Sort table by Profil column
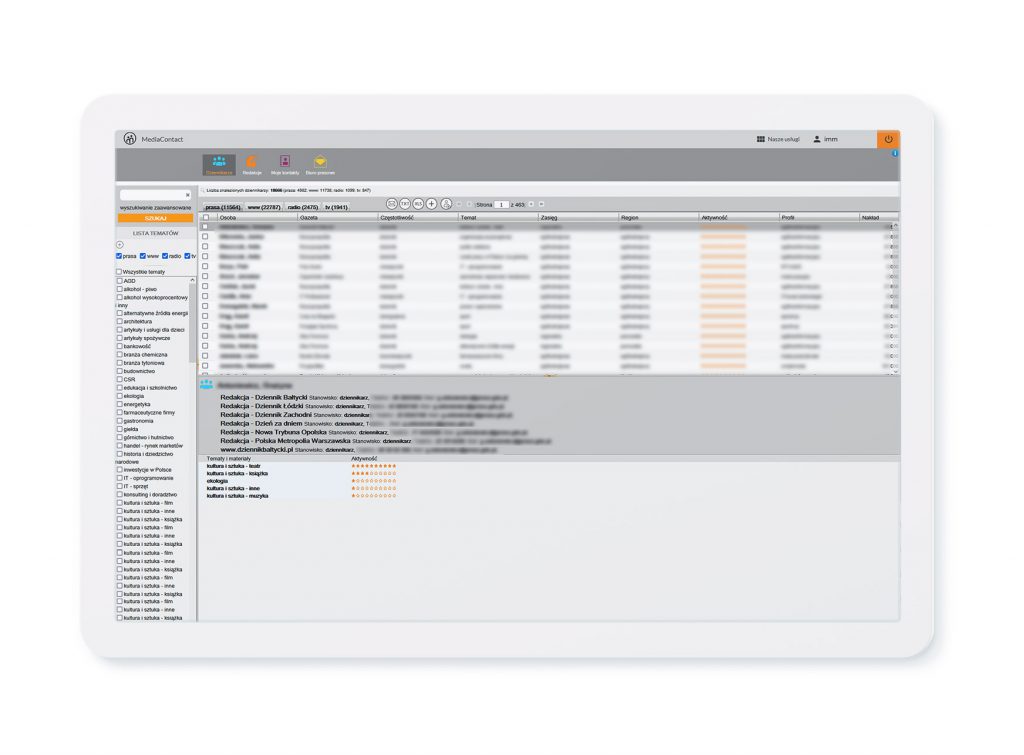The width and height of the screenshot is (1024, 755). pos(820,217)
